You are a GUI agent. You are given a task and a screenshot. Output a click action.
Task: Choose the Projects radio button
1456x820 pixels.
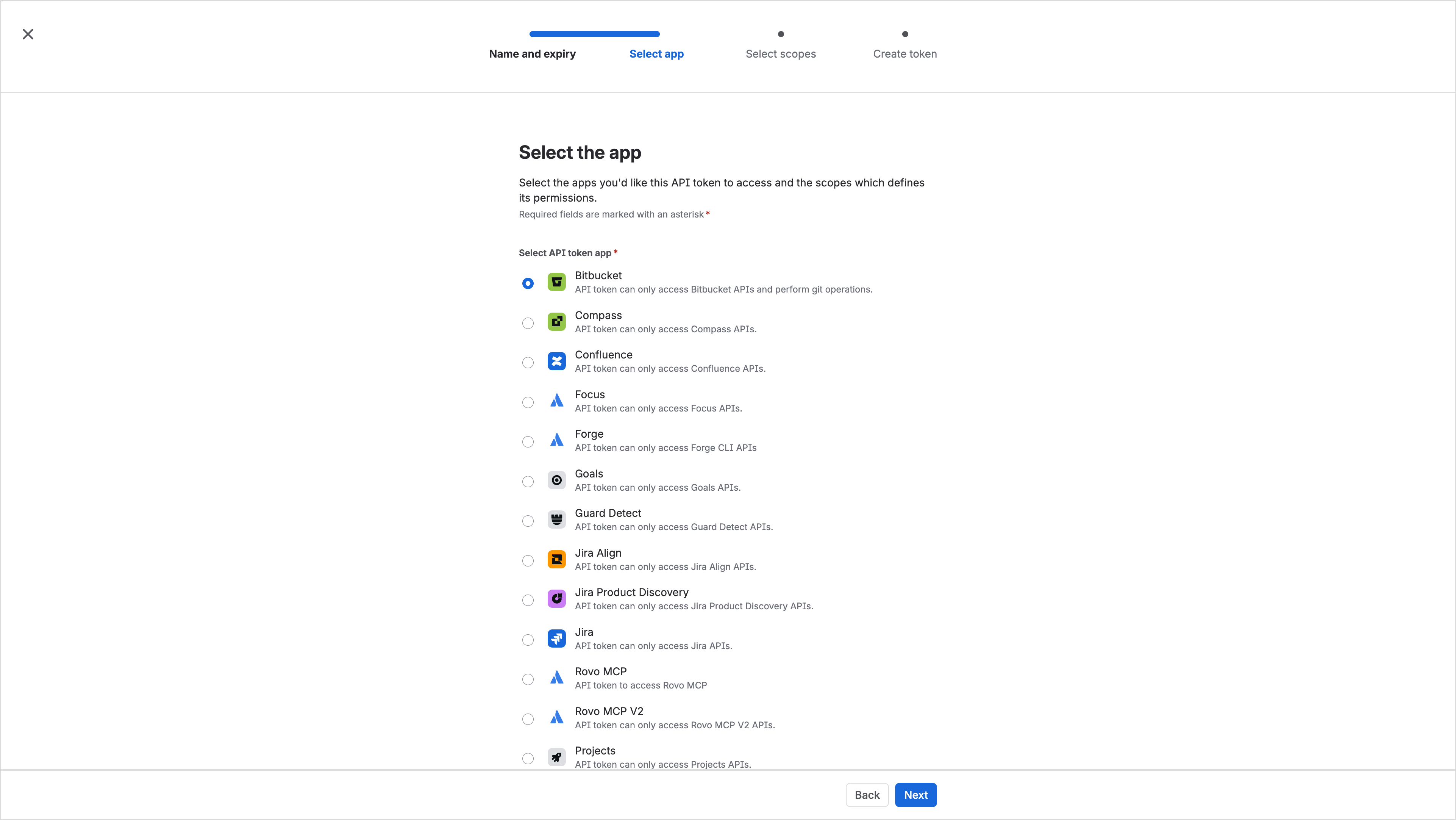(x=528, y=758)
